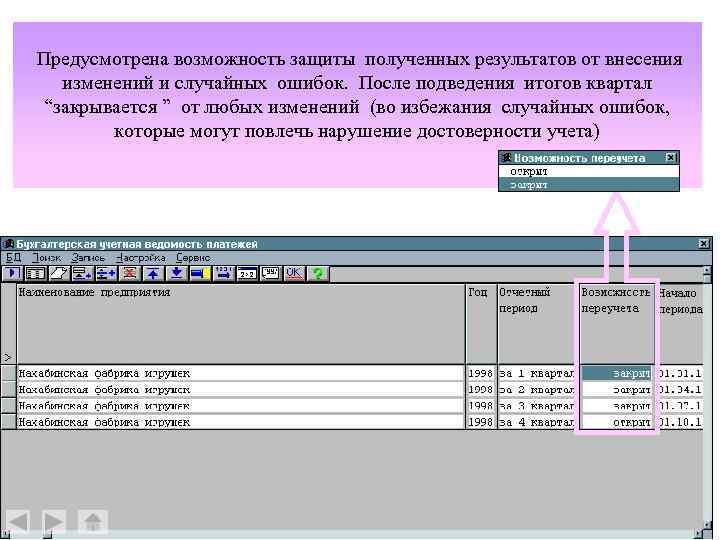Go to previous slide arrow button
The height and width of the screenshot is (540, 720).
click(18, 522)
